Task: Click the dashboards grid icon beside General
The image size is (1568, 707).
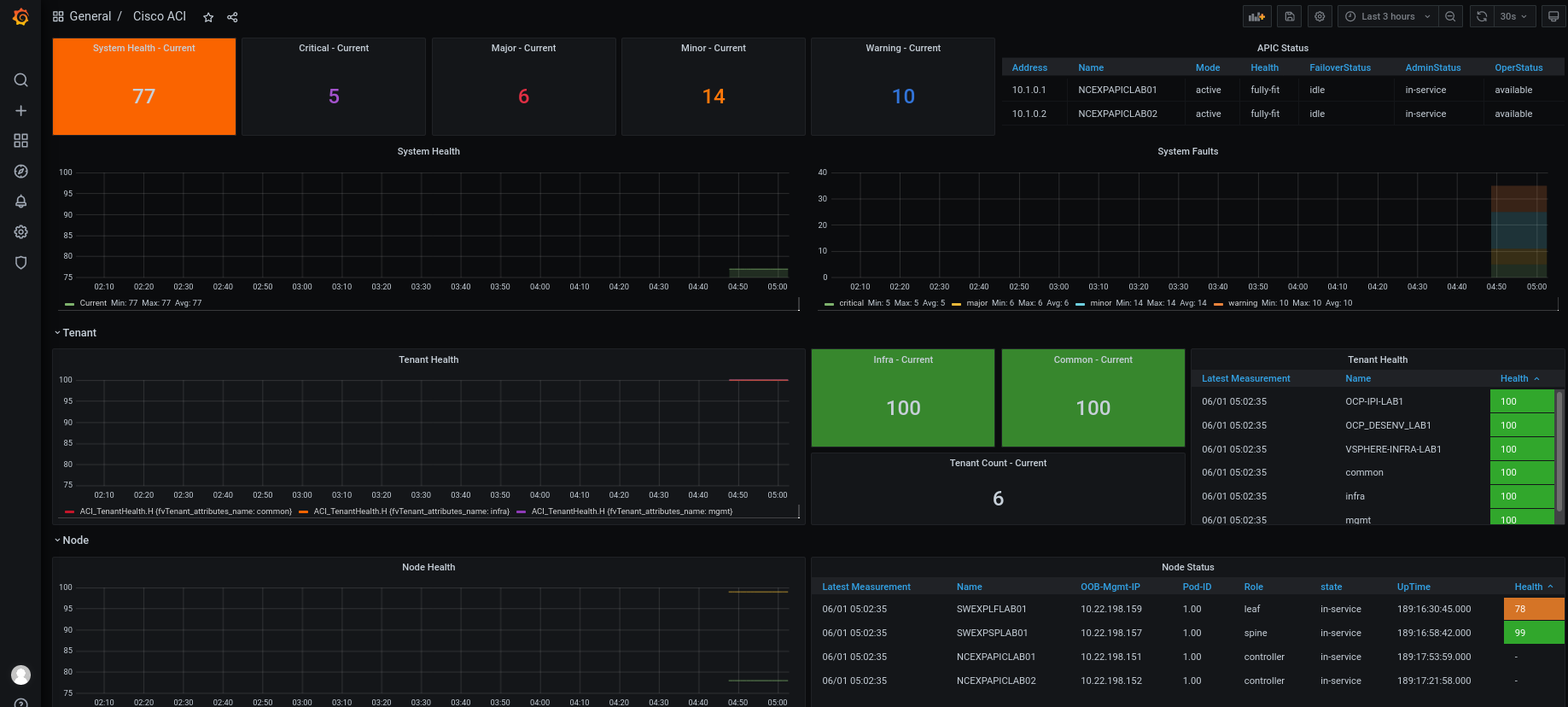Action: [x=58, y=16]
